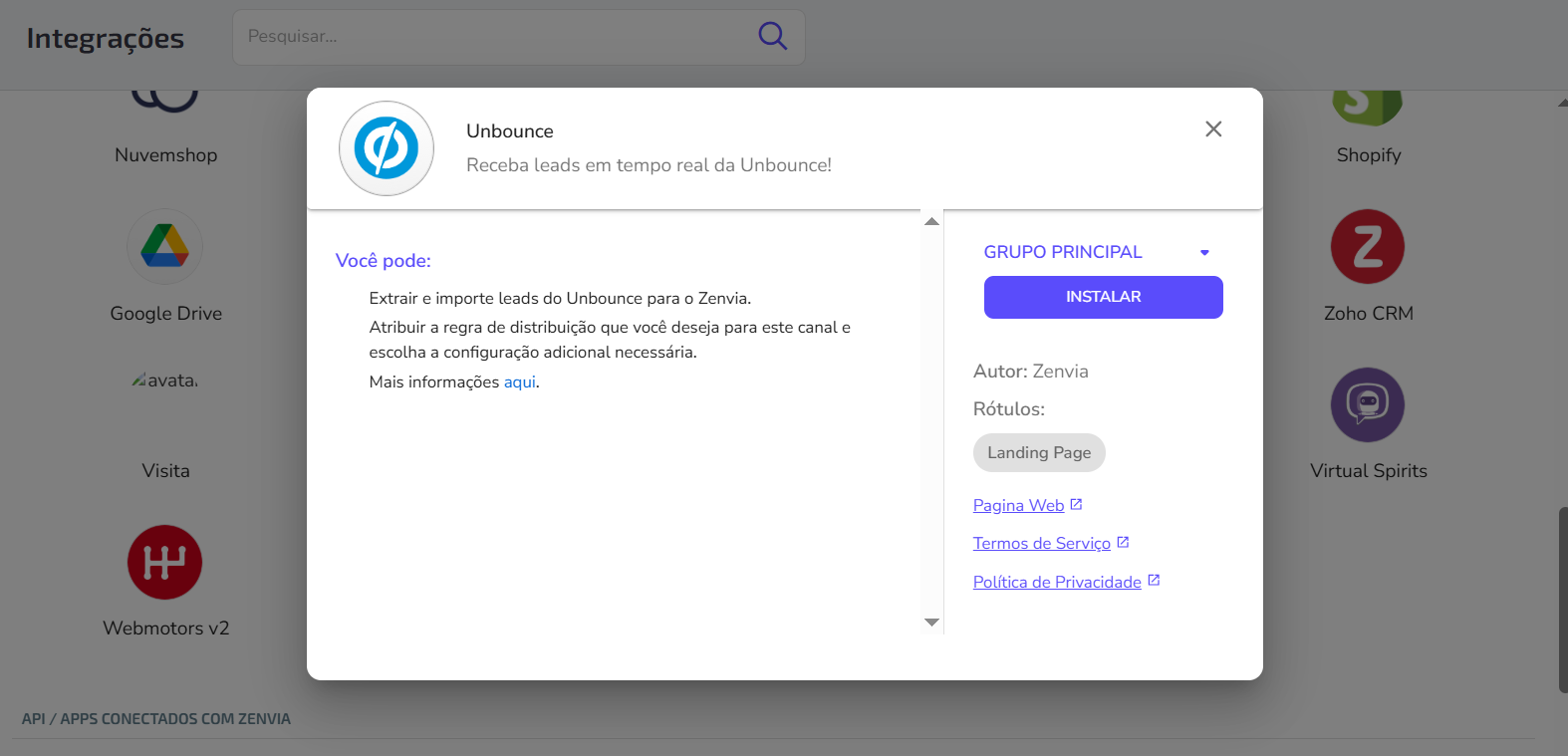Click the INSTALAR button
Image resolution: width=1568 pixels, height=756 pixels.
[x=1104, y=297]
